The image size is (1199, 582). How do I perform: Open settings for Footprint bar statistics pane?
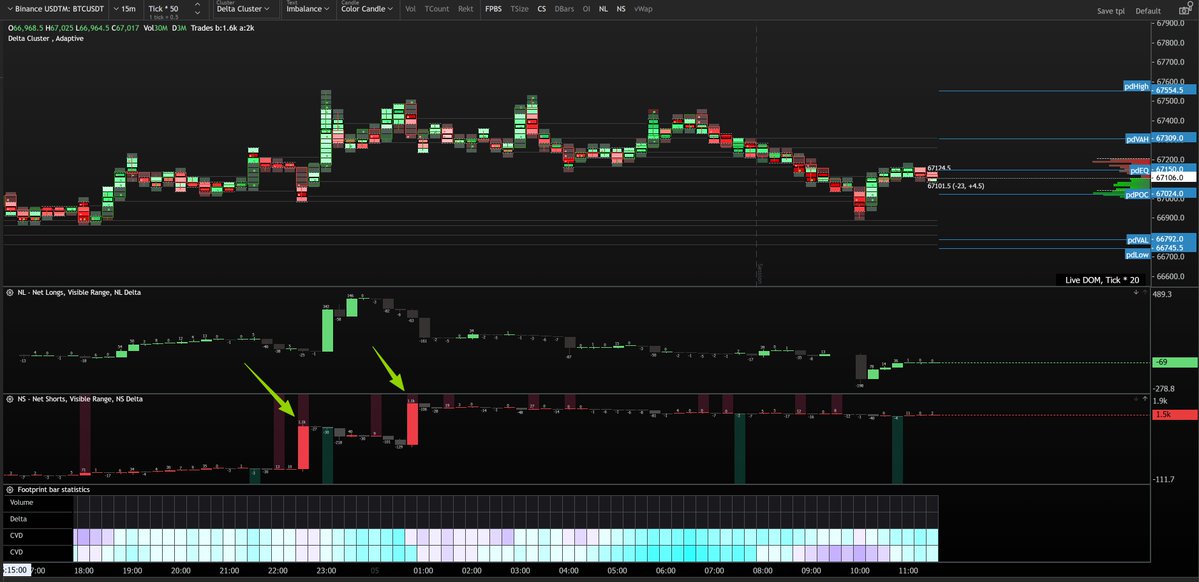(x=10, y=489)
